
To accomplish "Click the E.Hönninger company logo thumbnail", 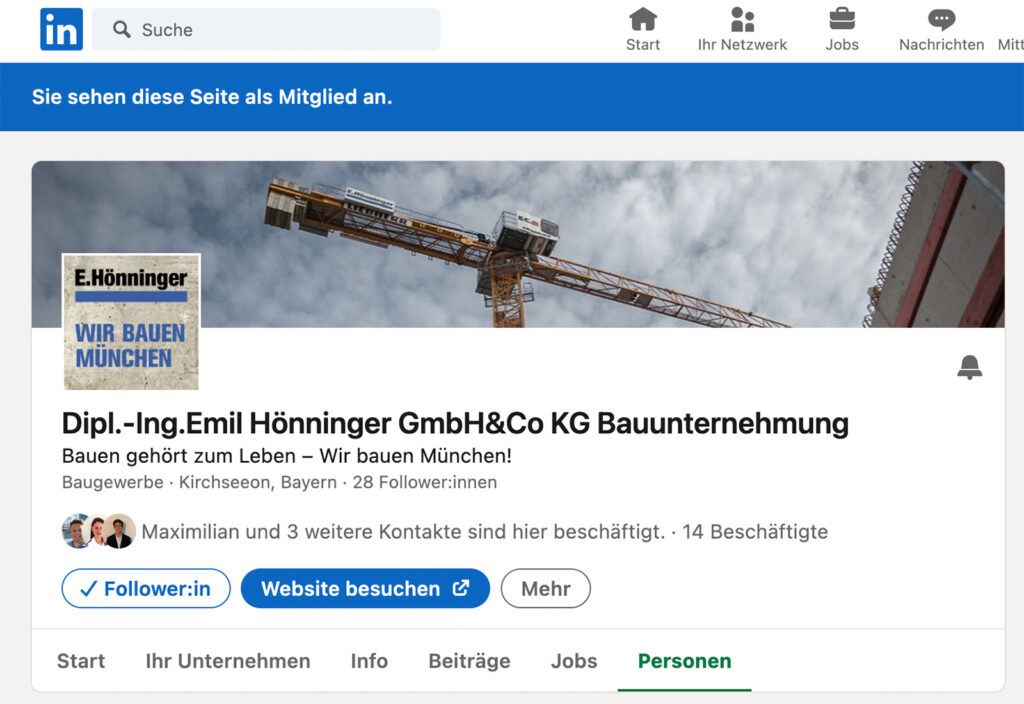I will click(131, 322).
